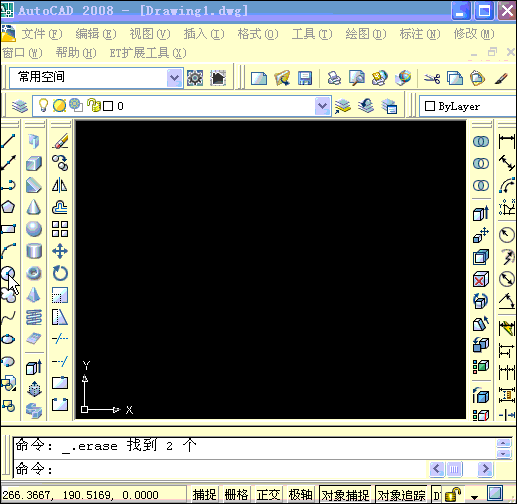Viewport: 517px width, 504px height.
Task: Toggle 正交 ortho mode
Action: [x=268, y=494]
